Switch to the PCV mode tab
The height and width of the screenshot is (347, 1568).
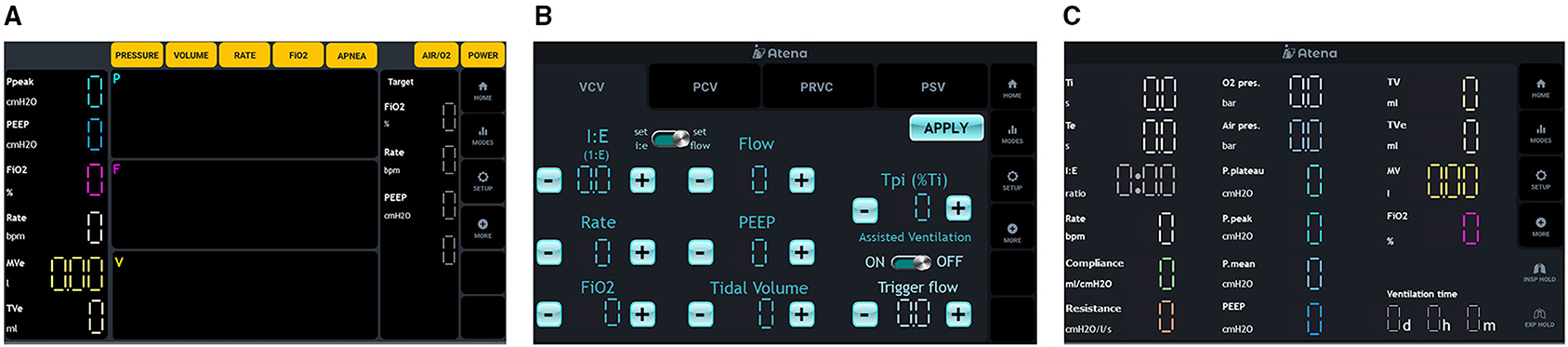705,87
